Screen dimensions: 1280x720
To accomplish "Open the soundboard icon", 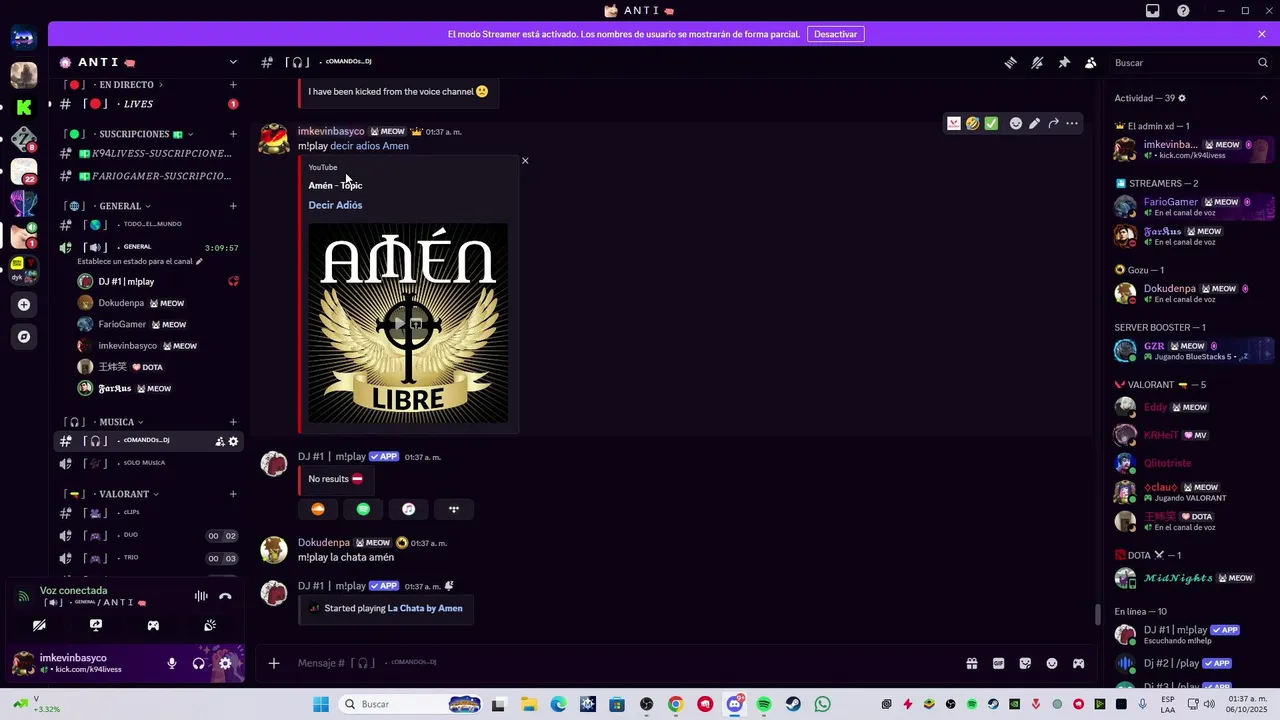I will 210,625.
